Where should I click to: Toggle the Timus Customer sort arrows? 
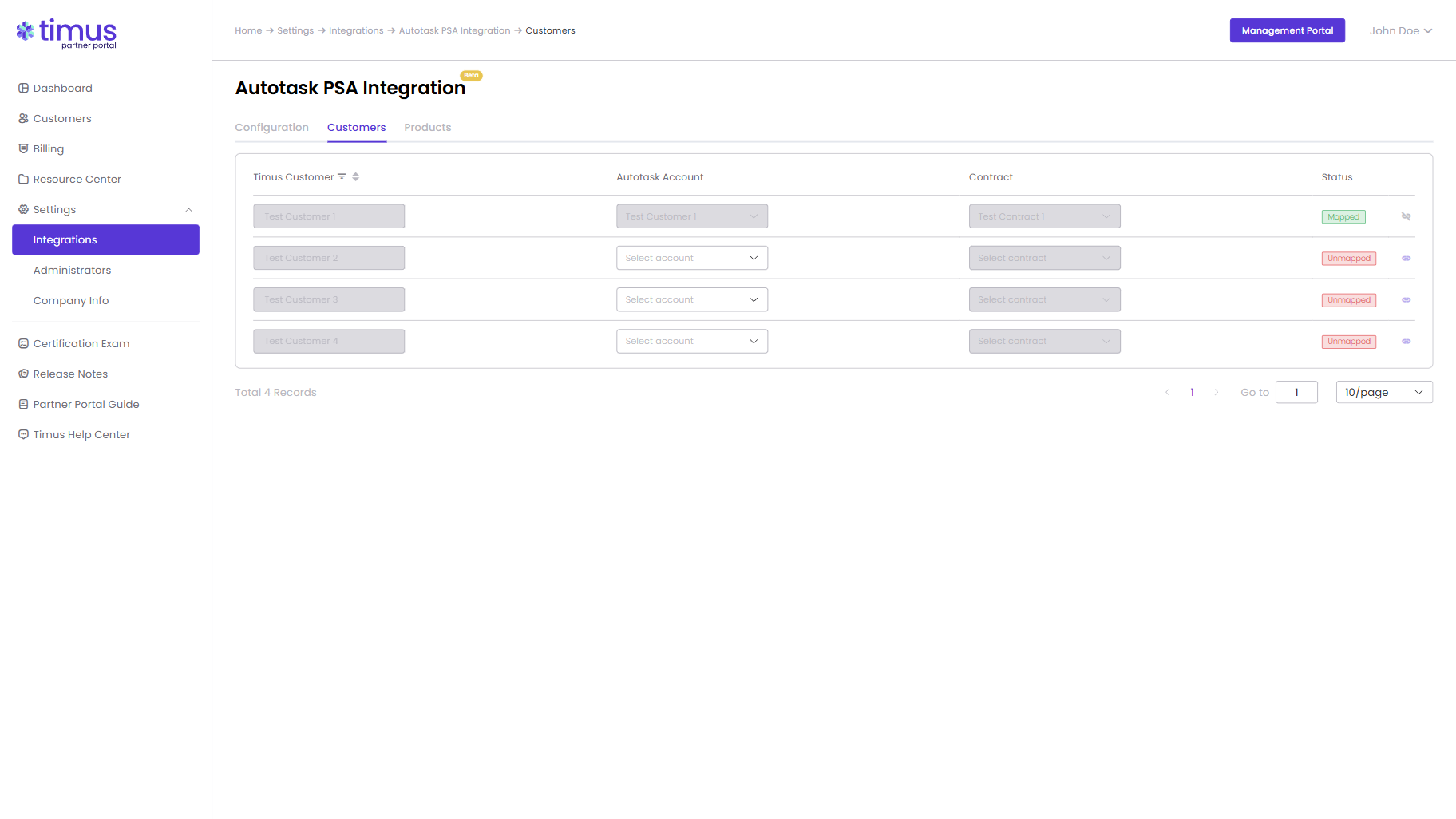coord(356,176)
